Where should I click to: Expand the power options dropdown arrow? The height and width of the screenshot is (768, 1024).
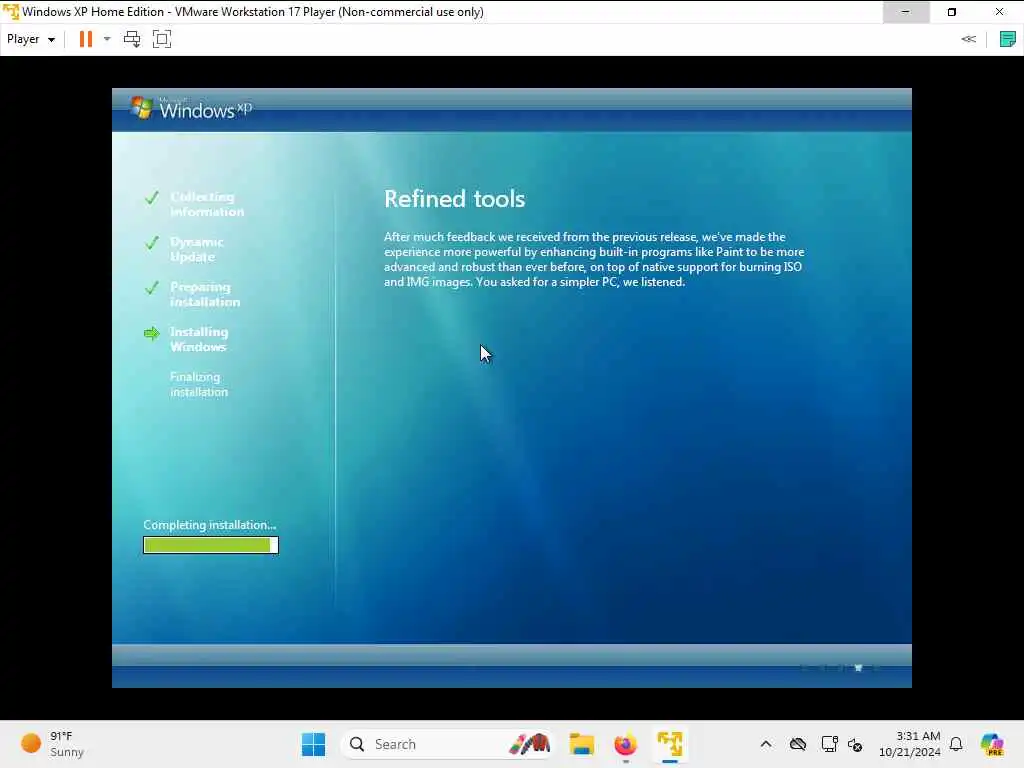click(x=107, y=39)
